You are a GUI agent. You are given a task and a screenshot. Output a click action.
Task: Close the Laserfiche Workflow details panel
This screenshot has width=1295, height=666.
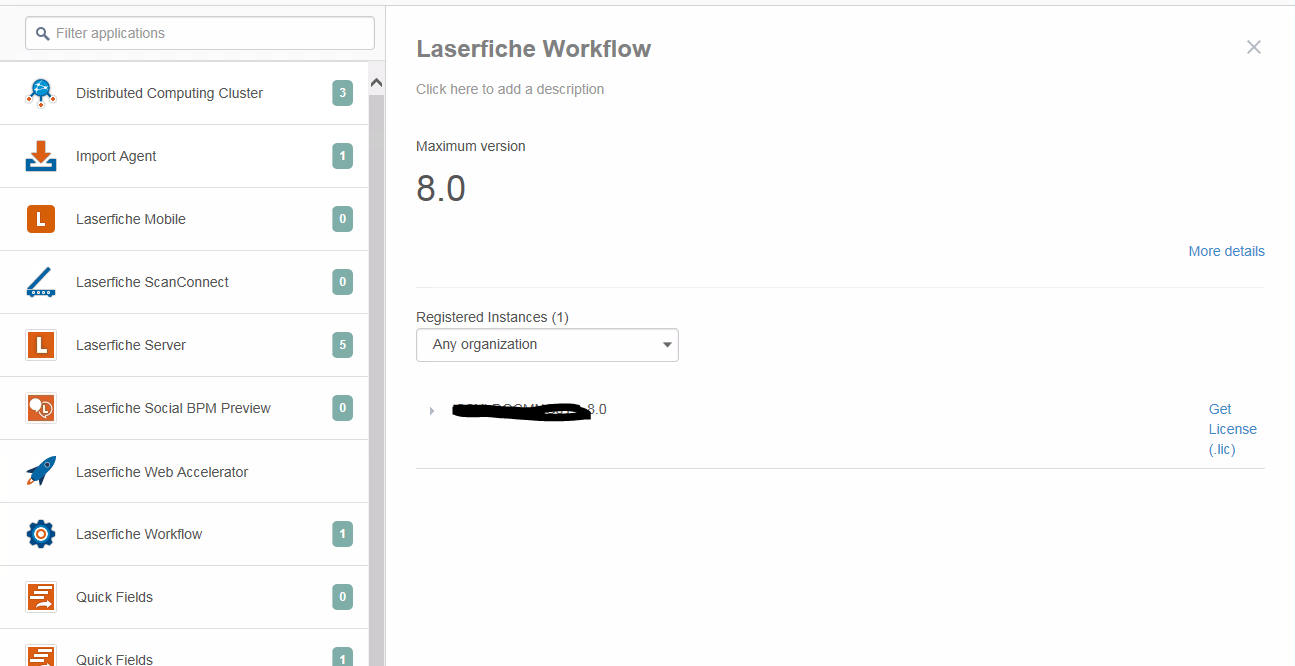[x=1254, y=47]
